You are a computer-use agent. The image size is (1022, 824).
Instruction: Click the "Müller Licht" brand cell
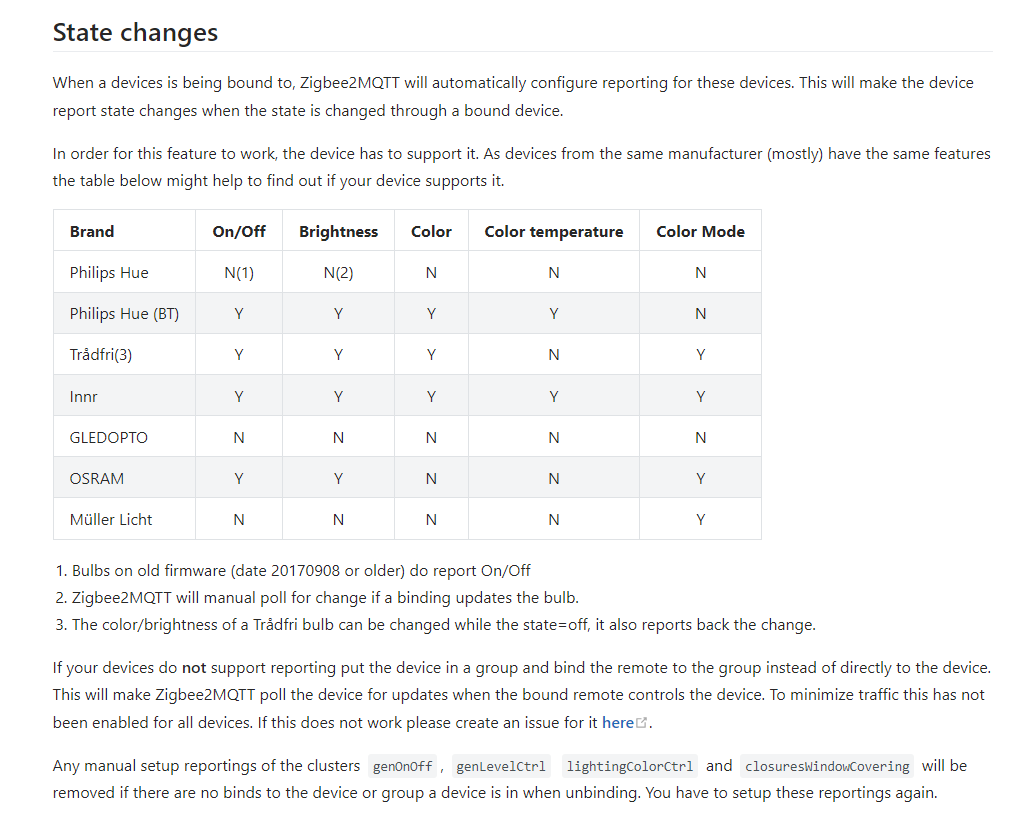(111, 520)
